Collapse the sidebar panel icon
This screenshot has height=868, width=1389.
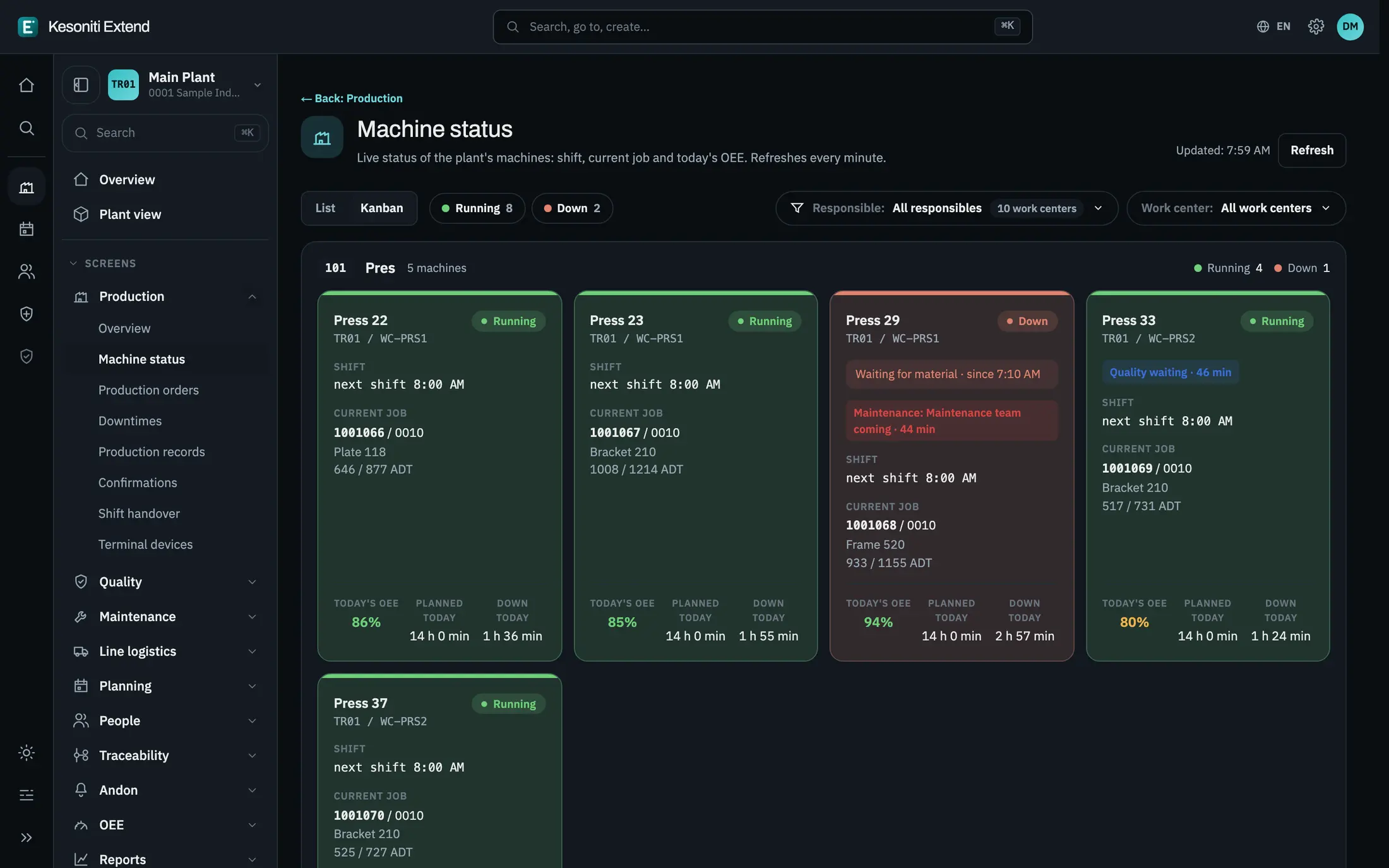81,85
